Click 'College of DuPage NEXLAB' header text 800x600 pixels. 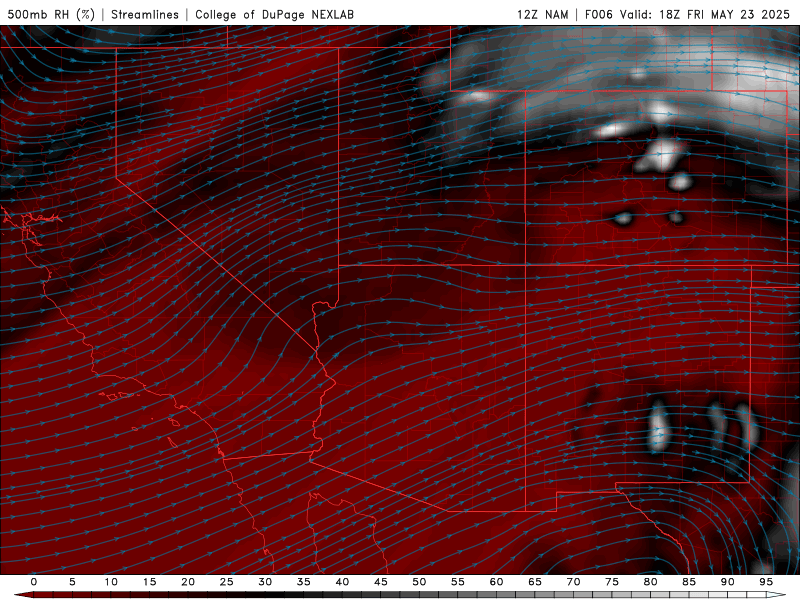(274, 14)
